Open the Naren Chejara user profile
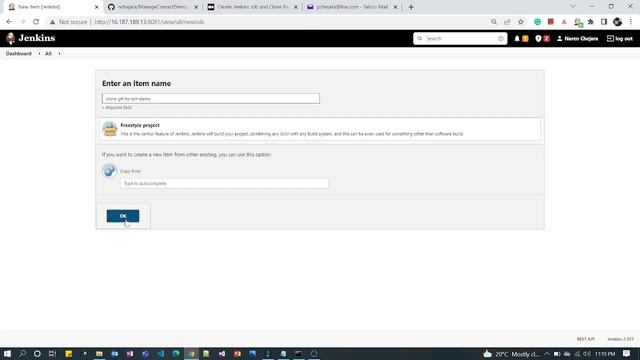 [x=578, y=38]
